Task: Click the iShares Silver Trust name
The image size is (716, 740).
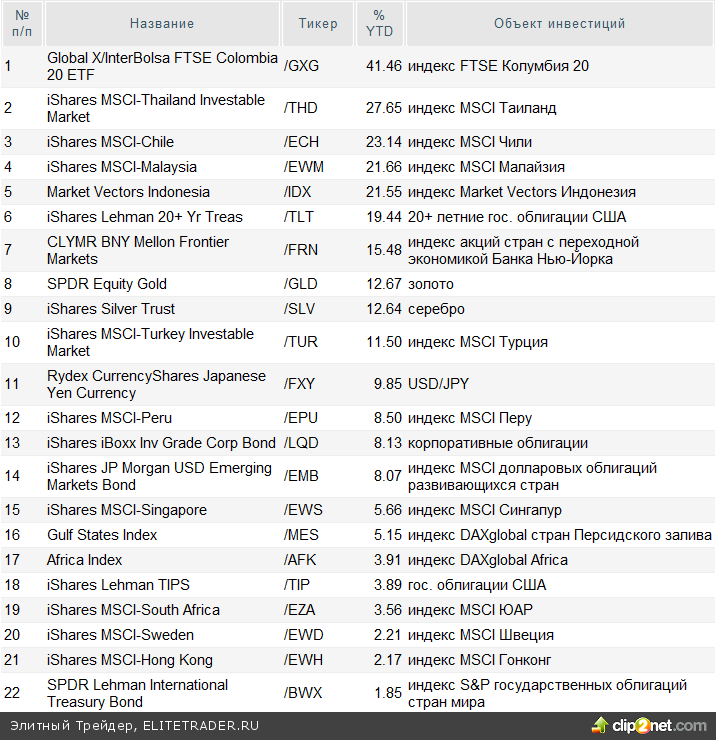Action: coord(111,309)
